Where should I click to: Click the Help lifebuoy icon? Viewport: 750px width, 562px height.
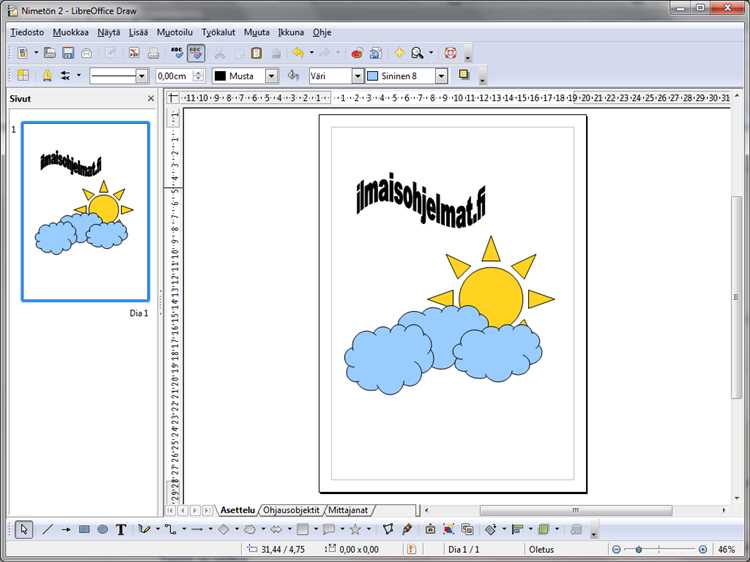point(450,53)
